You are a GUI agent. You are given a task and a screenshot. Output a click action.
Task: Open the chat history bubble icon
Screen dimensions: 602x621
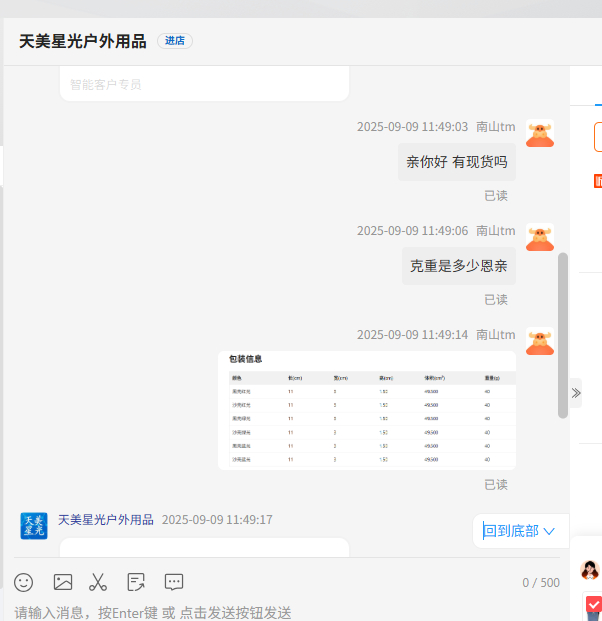[x=174, y=581]
